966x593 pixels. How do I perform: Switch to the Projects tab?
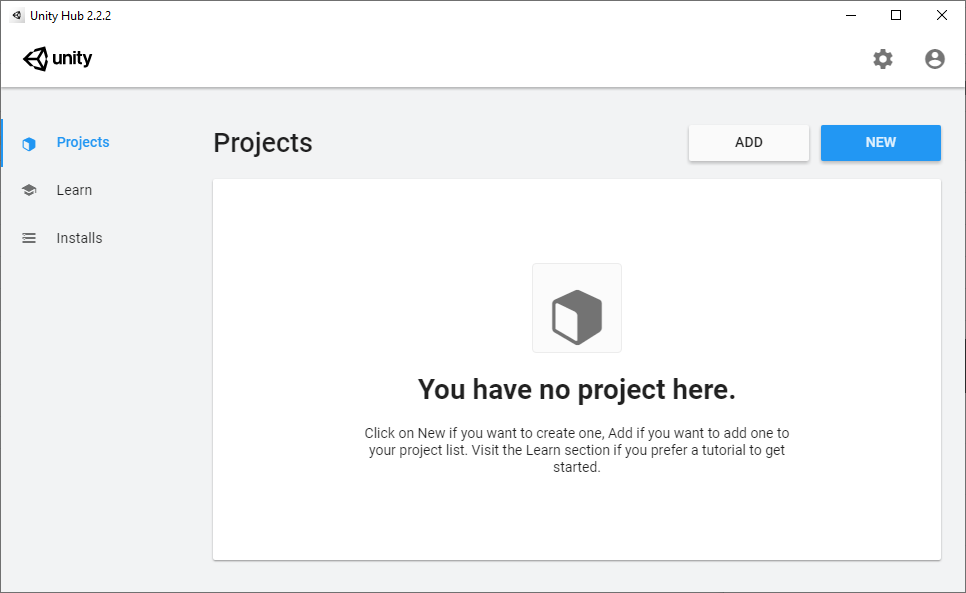83,142
